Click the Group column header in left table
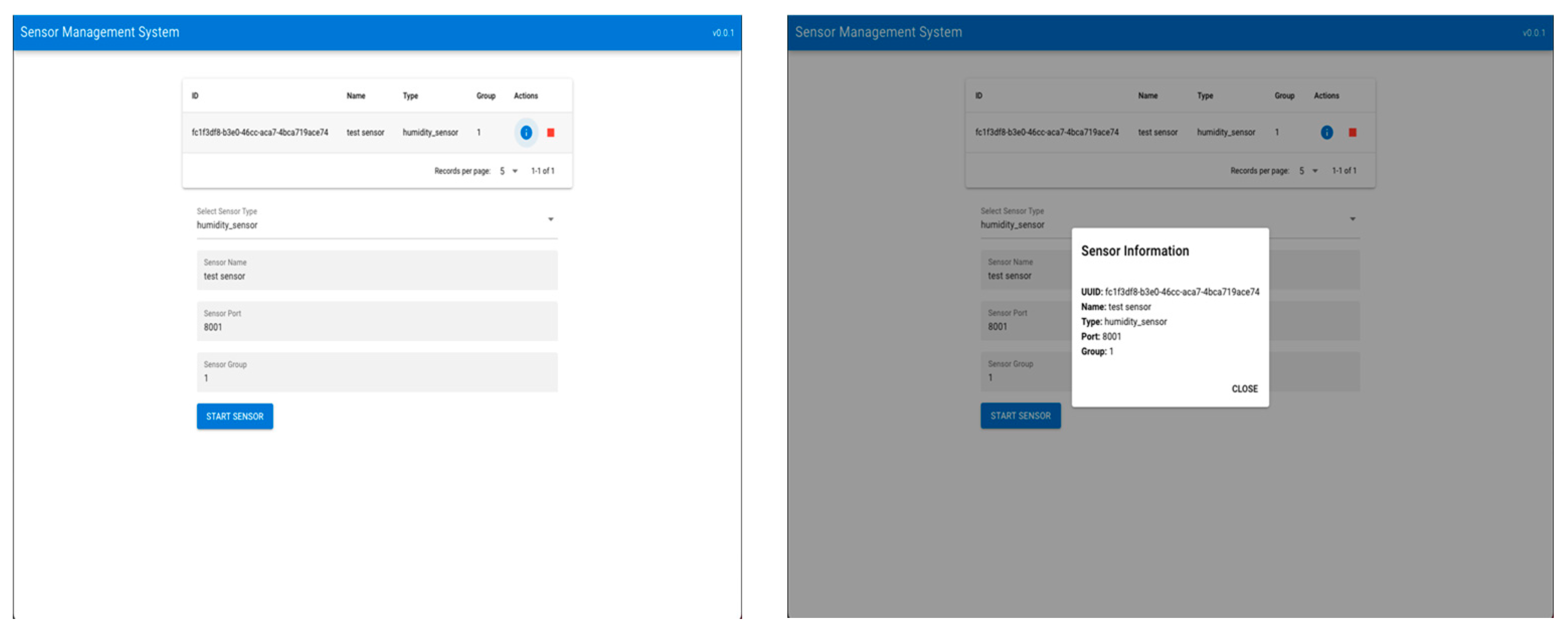This screenshot has height=634, width=1568. click(485, 96)
